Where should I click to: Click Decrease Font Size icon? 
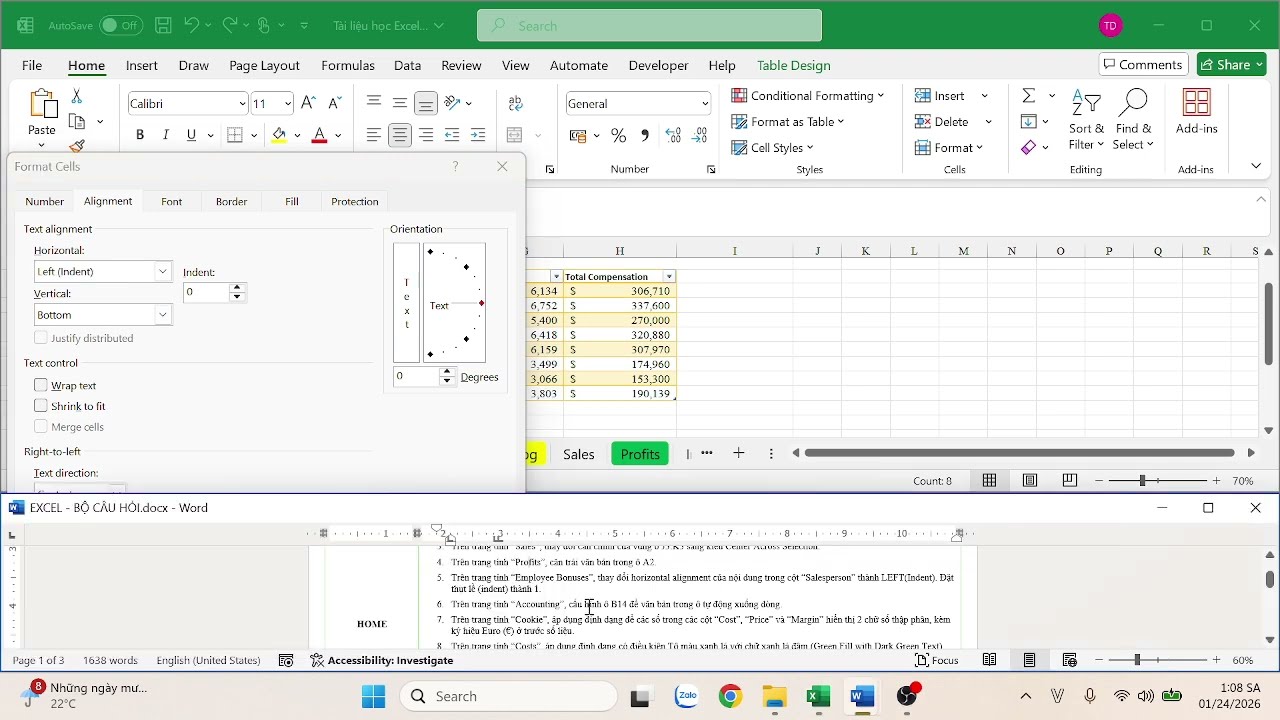335,103
